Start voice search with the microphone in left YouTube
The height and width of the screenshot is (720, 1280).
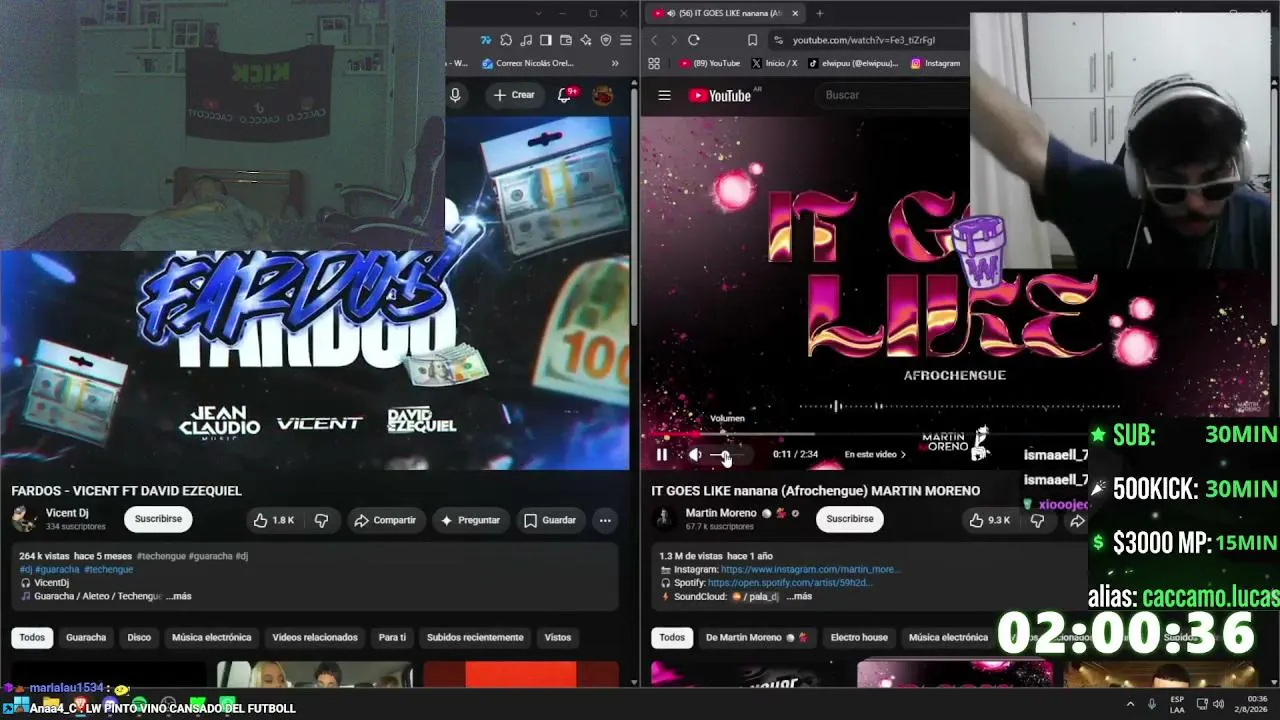pos(455,95)
